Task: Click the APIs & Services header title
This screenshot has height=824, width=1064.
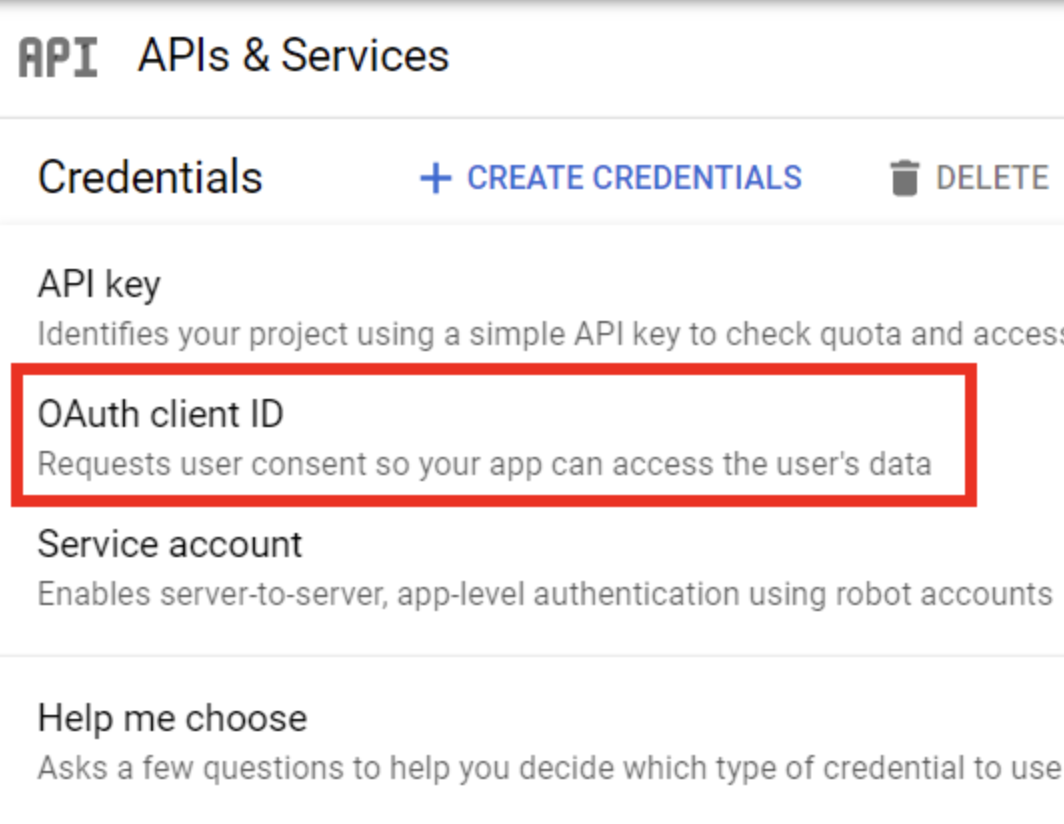Action: tap(293, 56)
